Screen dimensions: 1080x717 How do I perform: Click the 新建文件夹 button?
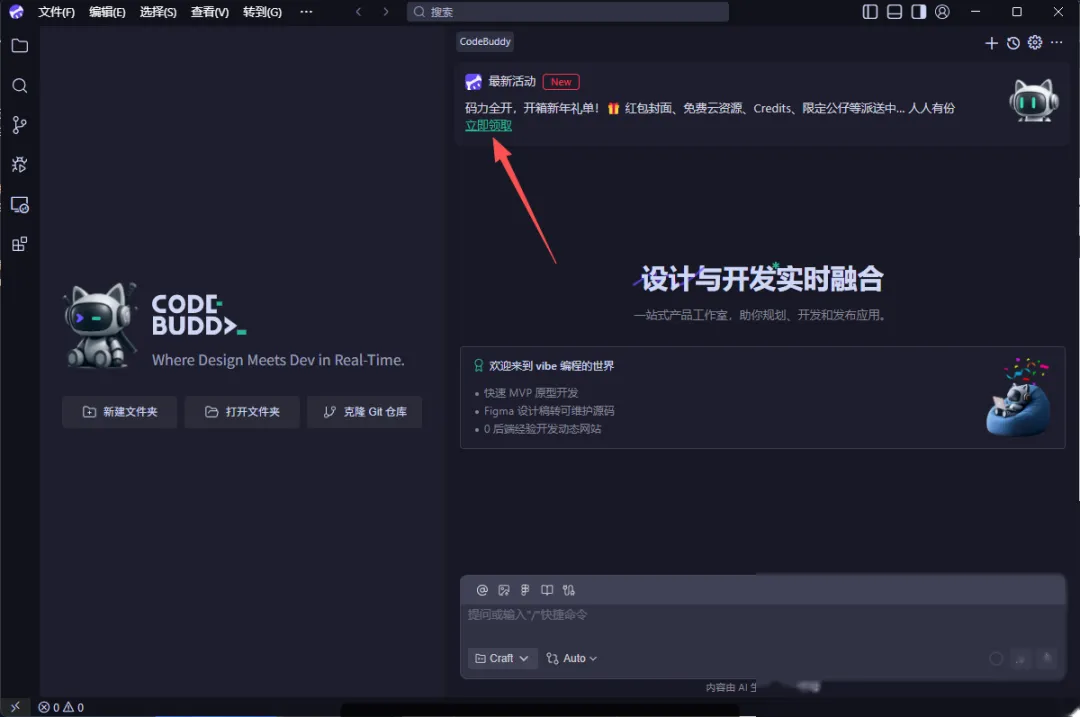pos(120,412)
